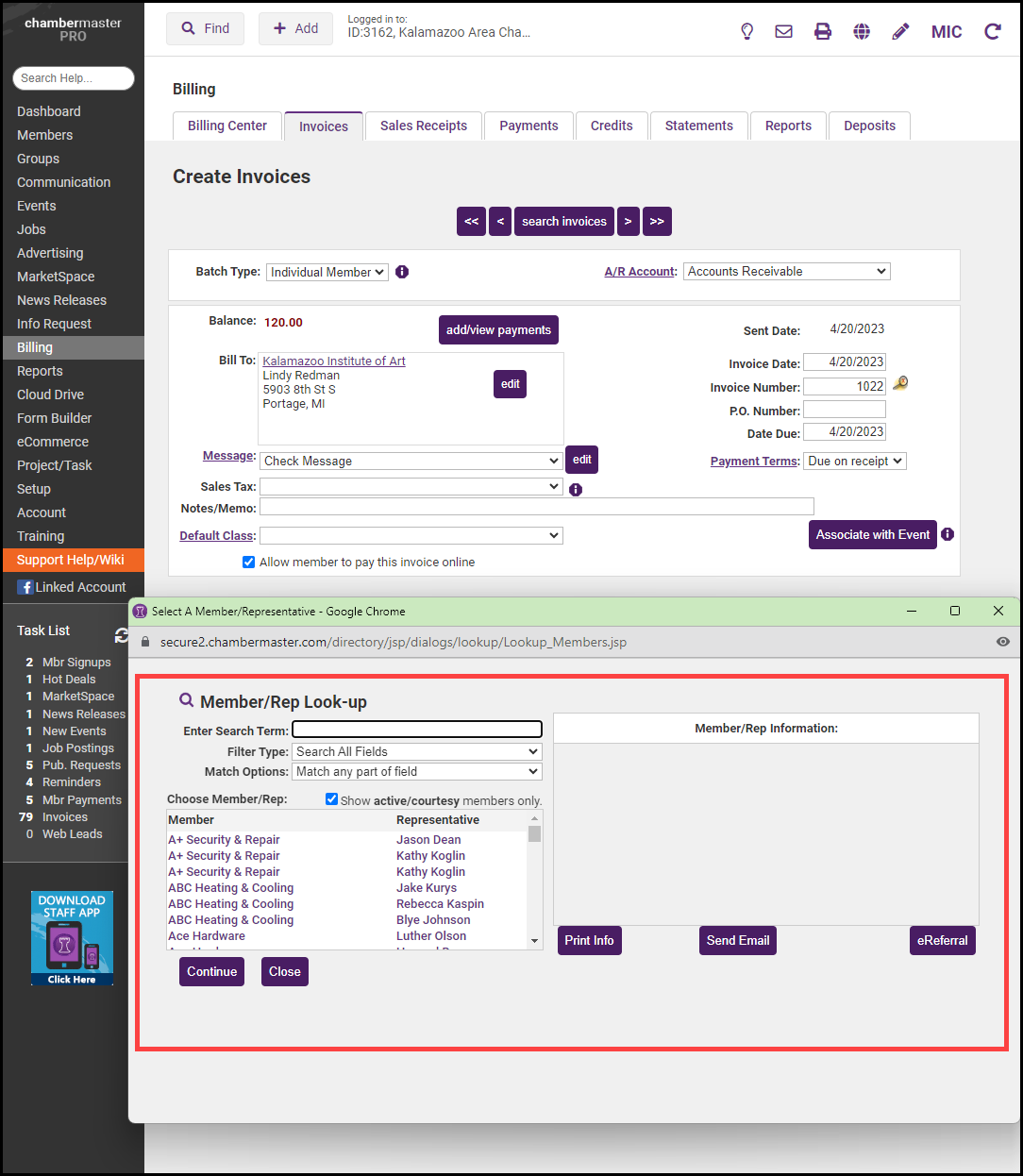This screenshot has height=1176, width=1023.
Task: Click the eye icon in popup address bar
Action: coord(1002,642)
